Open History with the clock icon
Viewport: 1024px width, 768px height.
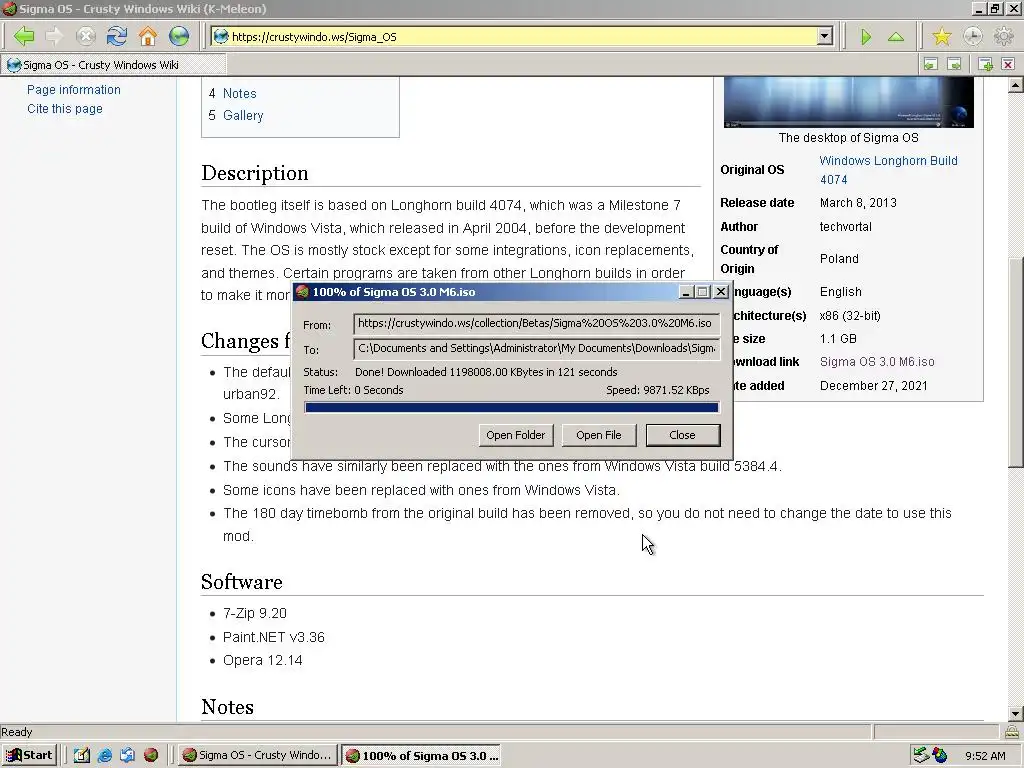(x=972, y=37)
